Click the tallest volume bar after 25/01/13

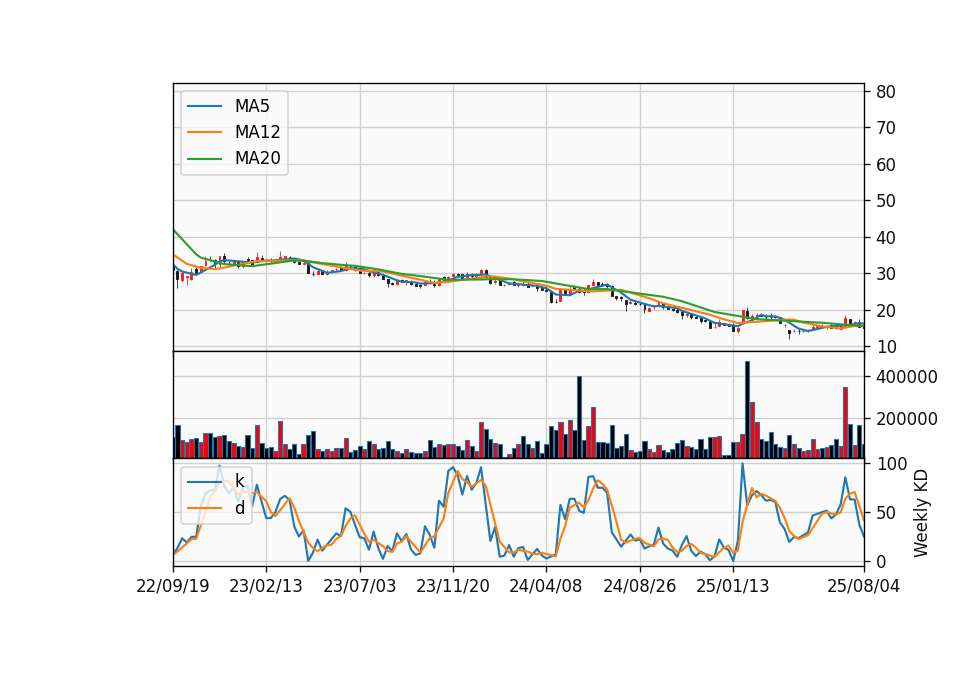pyautogui.click(x=747, y=410)
